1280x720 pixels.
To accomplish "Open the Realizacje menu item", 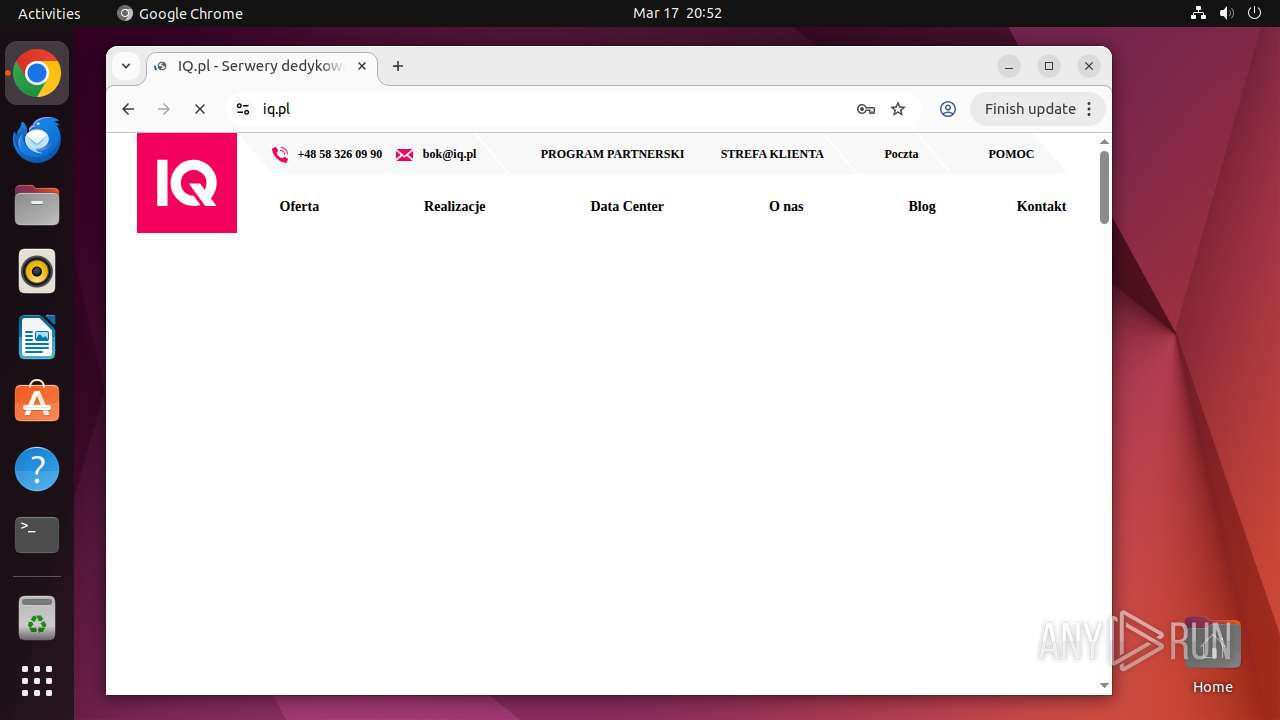I will coord(454,206).
